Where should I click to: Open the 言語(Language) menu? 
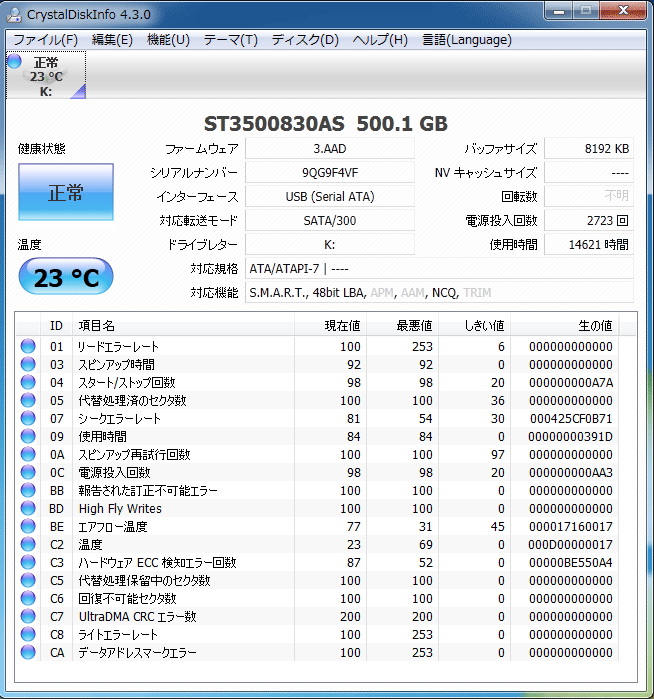[x=467, y=40]
